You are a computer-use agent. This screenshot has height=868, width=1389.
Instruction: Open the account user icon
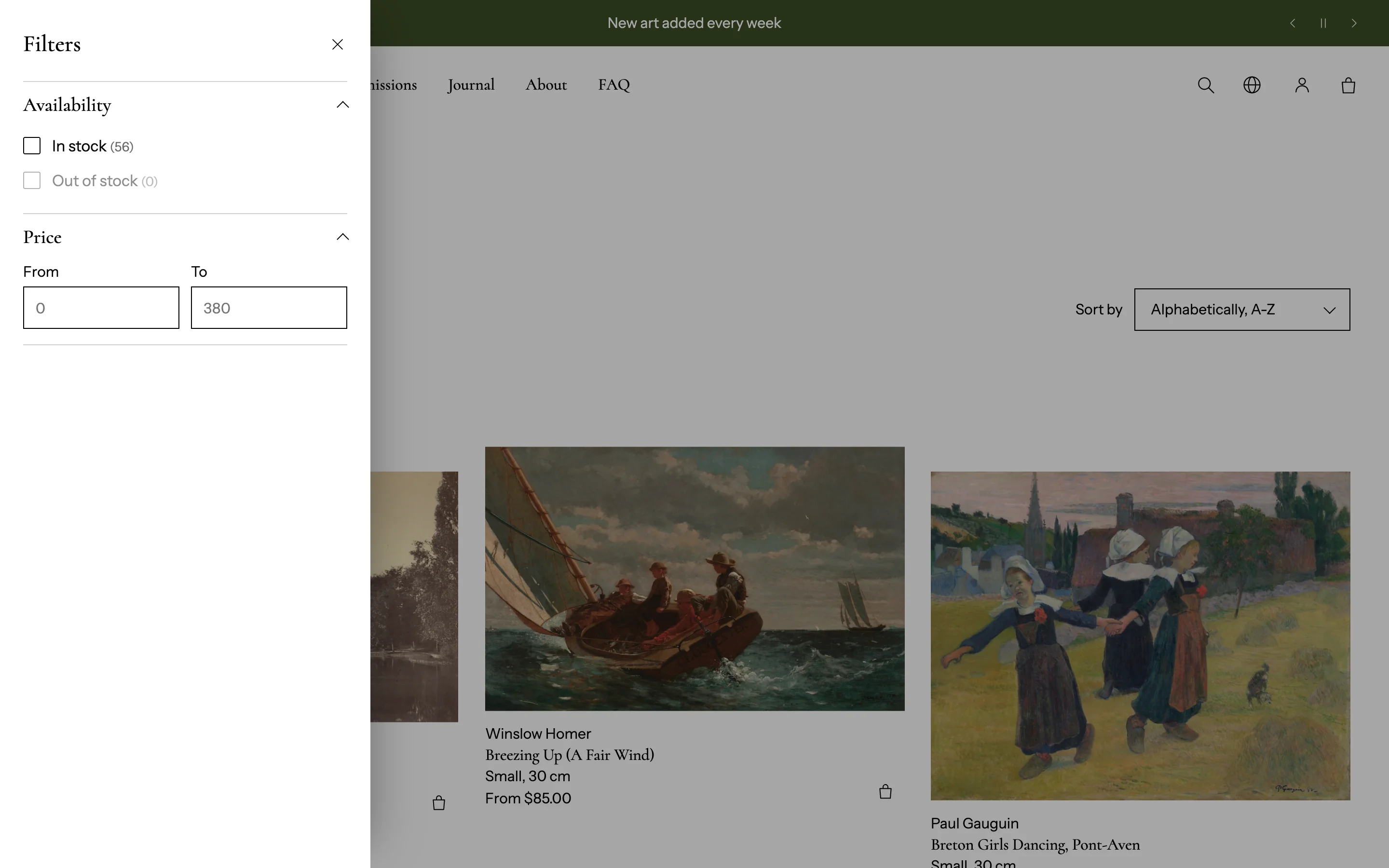tap(1302, 85)
